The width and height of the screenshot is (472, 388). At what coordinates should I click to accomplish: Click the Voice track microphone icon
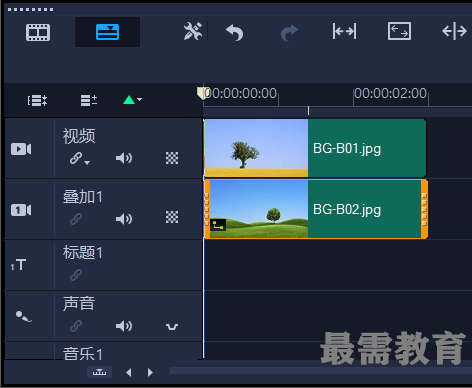pyautogui.click(x=24, y=316)
